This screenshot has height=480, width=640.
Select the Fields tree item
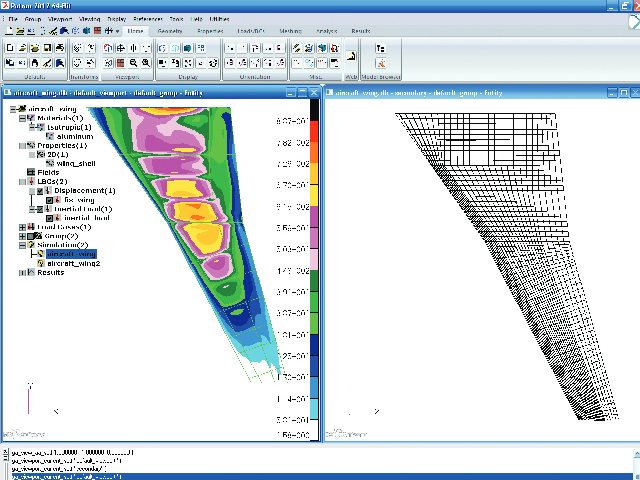point(48,173)
